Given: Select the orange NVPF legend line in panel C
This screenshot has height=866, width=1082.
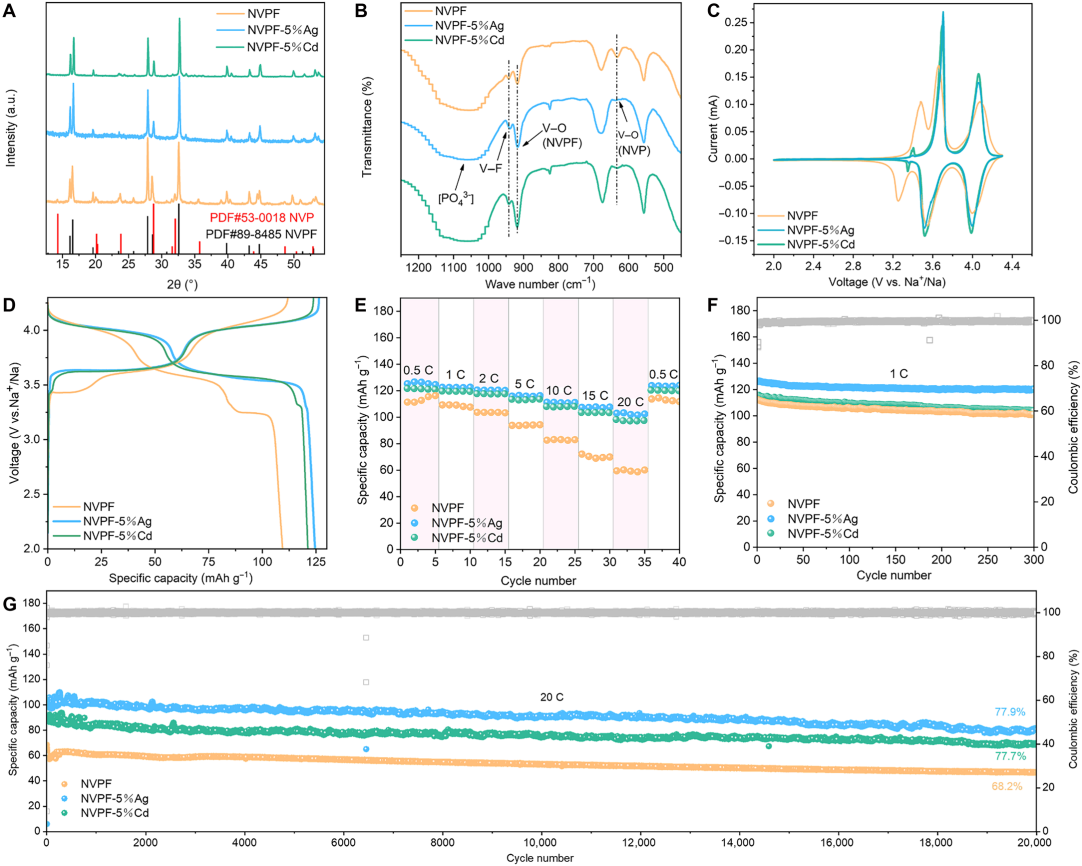Looking at the screenshot, I should (767, 214).
